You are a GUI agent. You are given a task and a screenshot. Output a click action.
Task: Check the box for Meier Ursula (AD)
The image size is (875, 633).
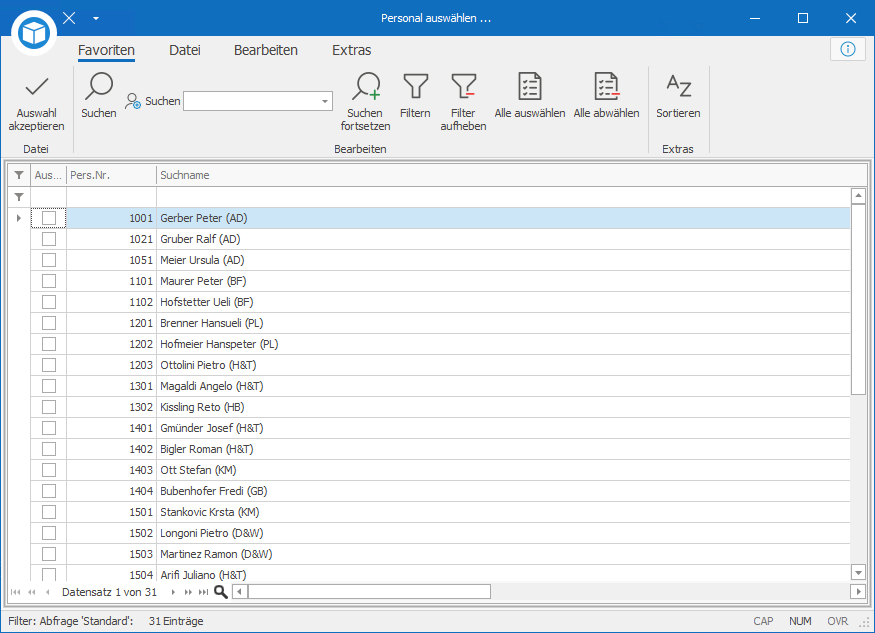pyautogui.click(x=49, y=260)
